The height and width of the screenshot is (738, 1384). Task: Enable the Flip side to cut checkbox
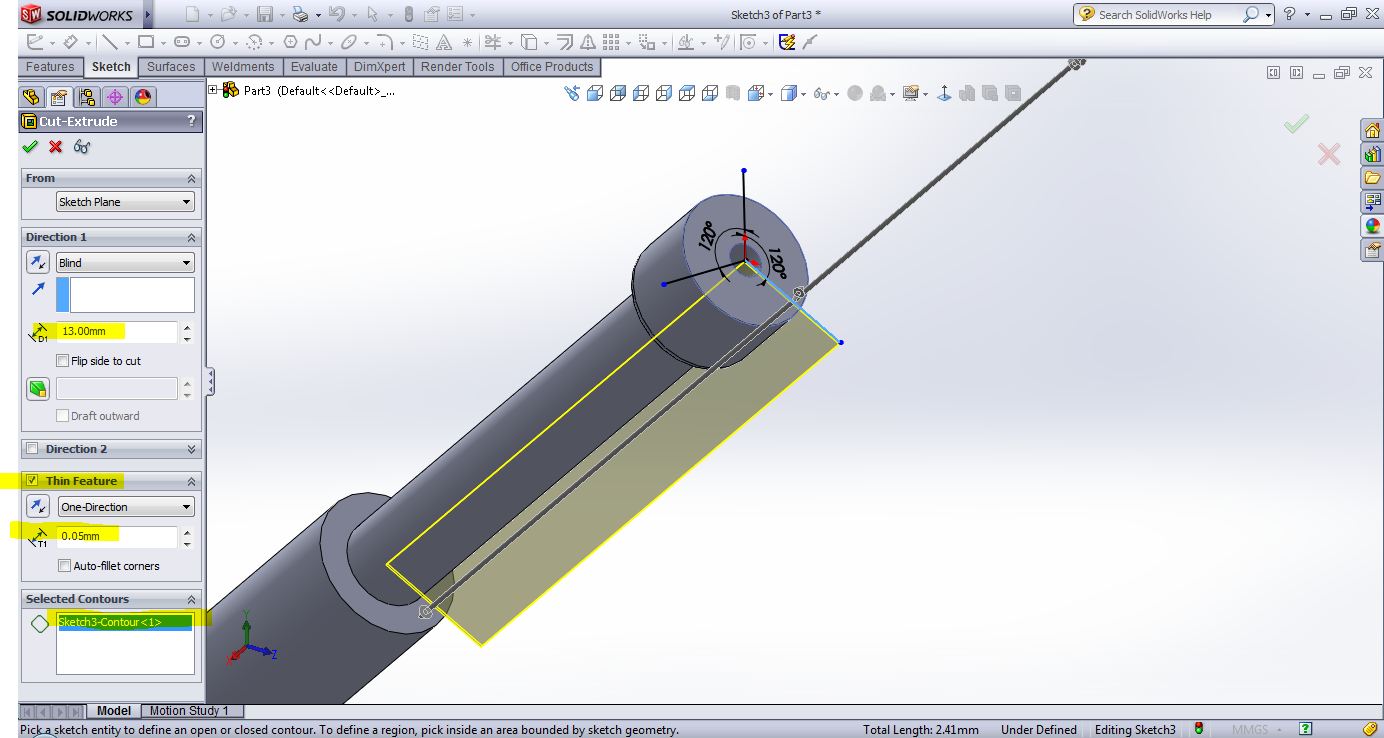(64, 361)
